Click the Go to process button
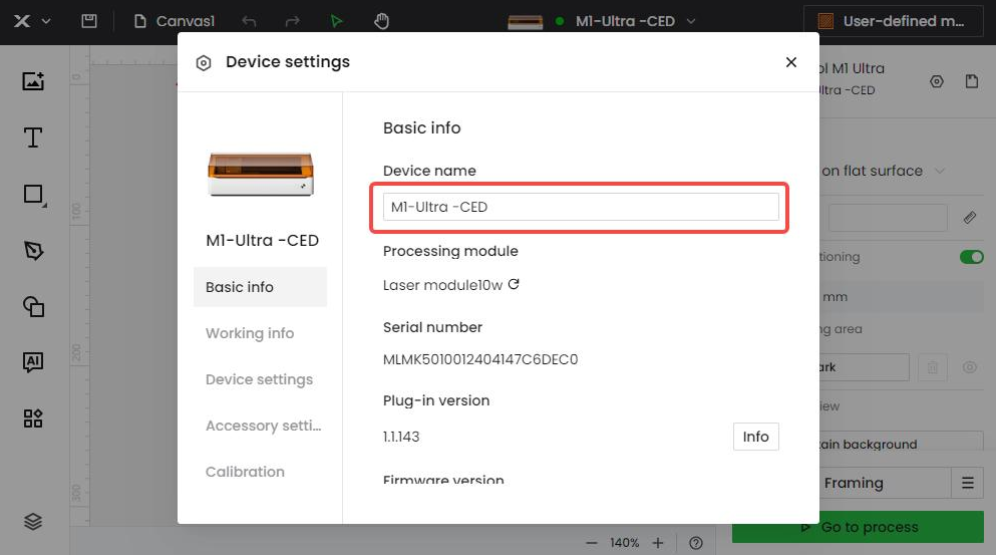The height and width of the screenshot is (555, 996). (x=858, y=527)
